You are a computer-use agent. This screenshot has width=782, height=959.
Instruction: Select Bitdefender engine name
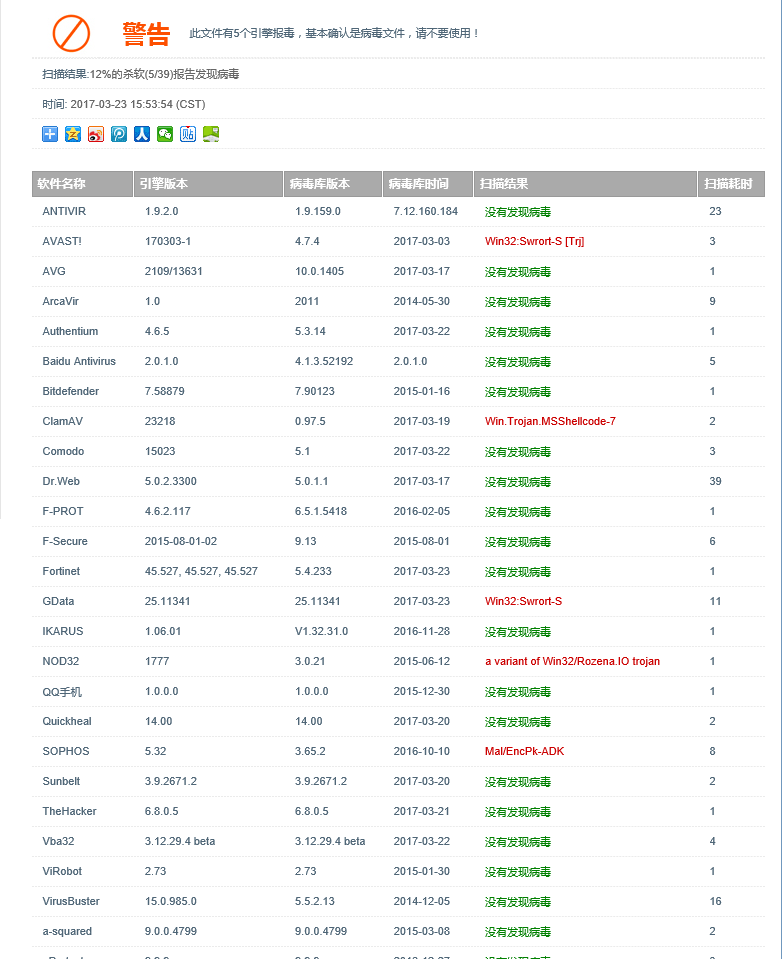click(70, 391)
